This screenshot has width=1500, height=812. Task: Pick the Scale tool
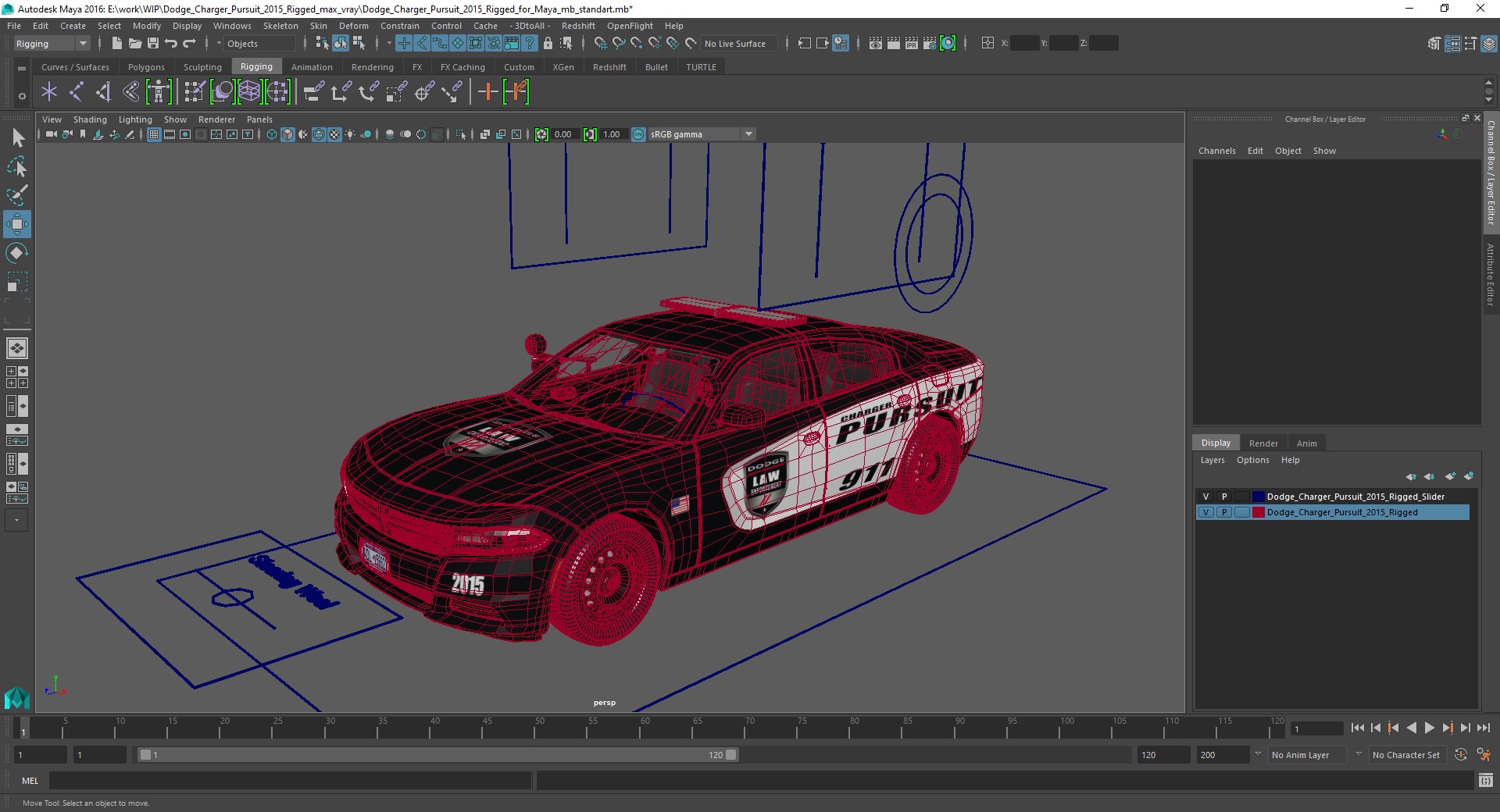pos(17,281)
